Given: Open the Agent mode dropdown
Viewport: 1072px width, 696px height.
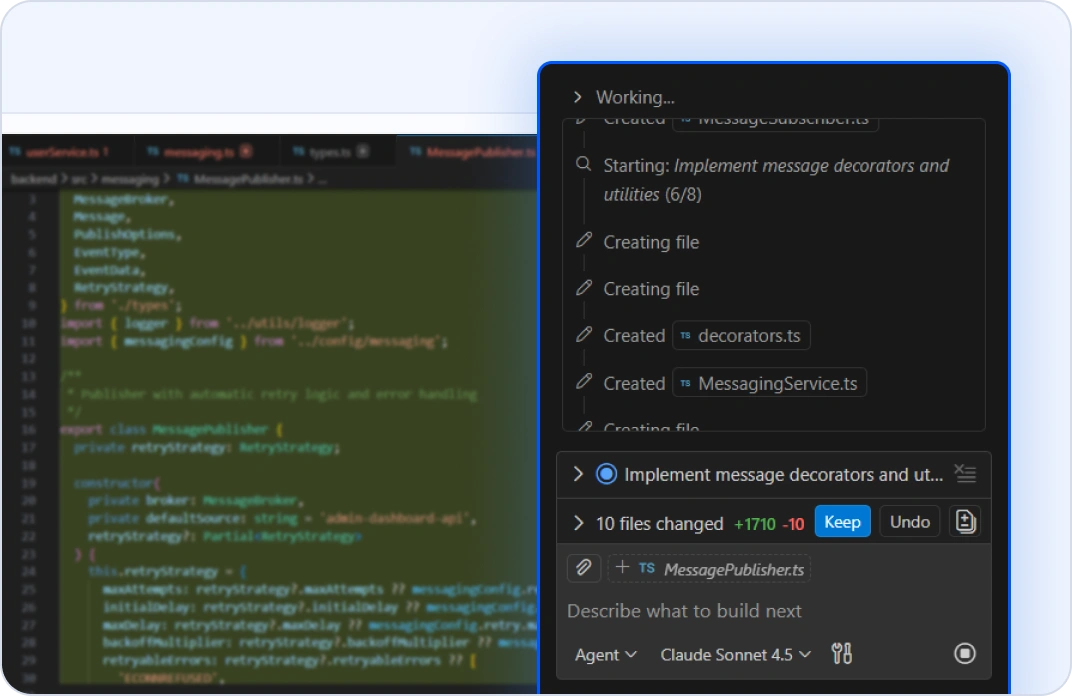Looking at the screenshot, I should tap(605, 654).
